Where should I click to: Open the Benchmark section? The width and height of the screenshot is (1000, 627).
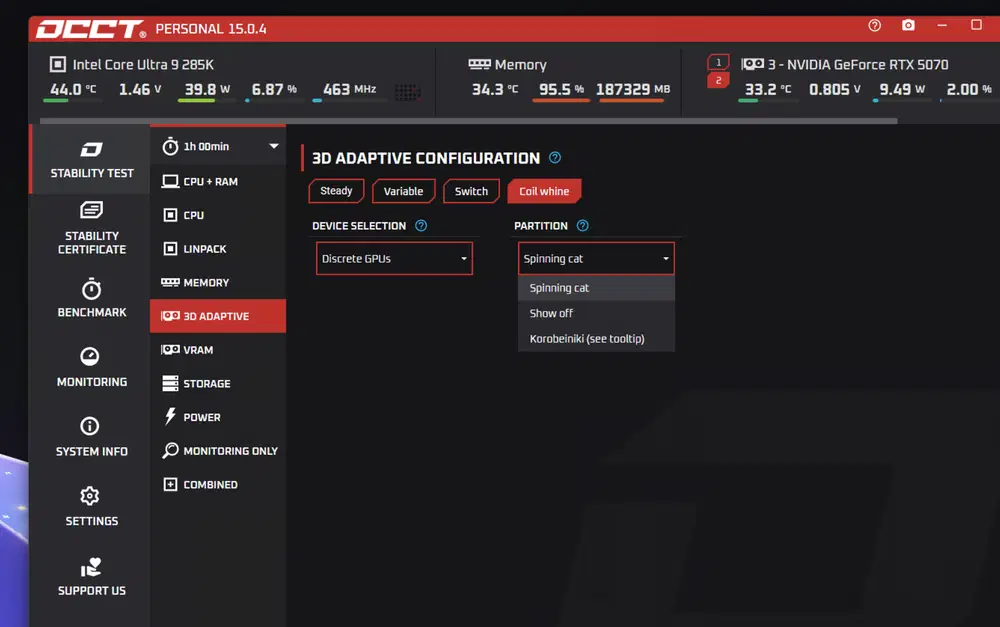tap(91, 298)
